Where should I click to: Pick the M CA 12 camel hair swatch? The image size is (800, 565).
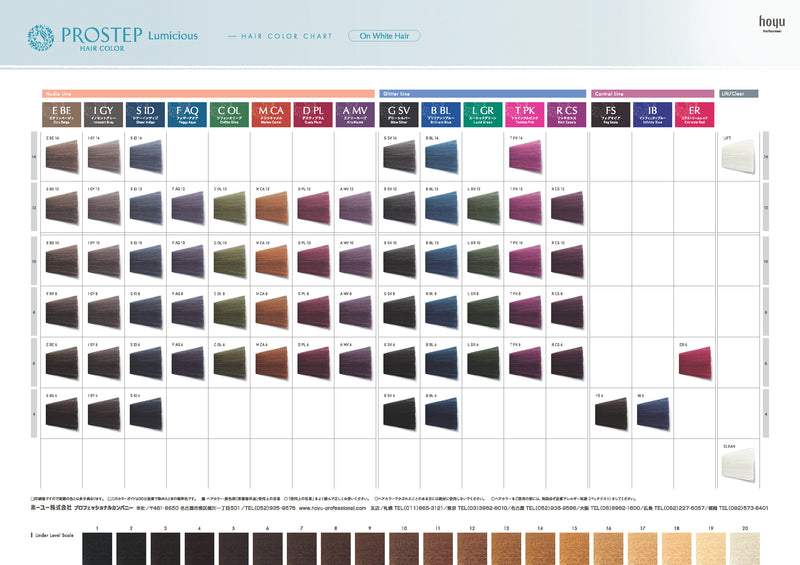(270, 208)
